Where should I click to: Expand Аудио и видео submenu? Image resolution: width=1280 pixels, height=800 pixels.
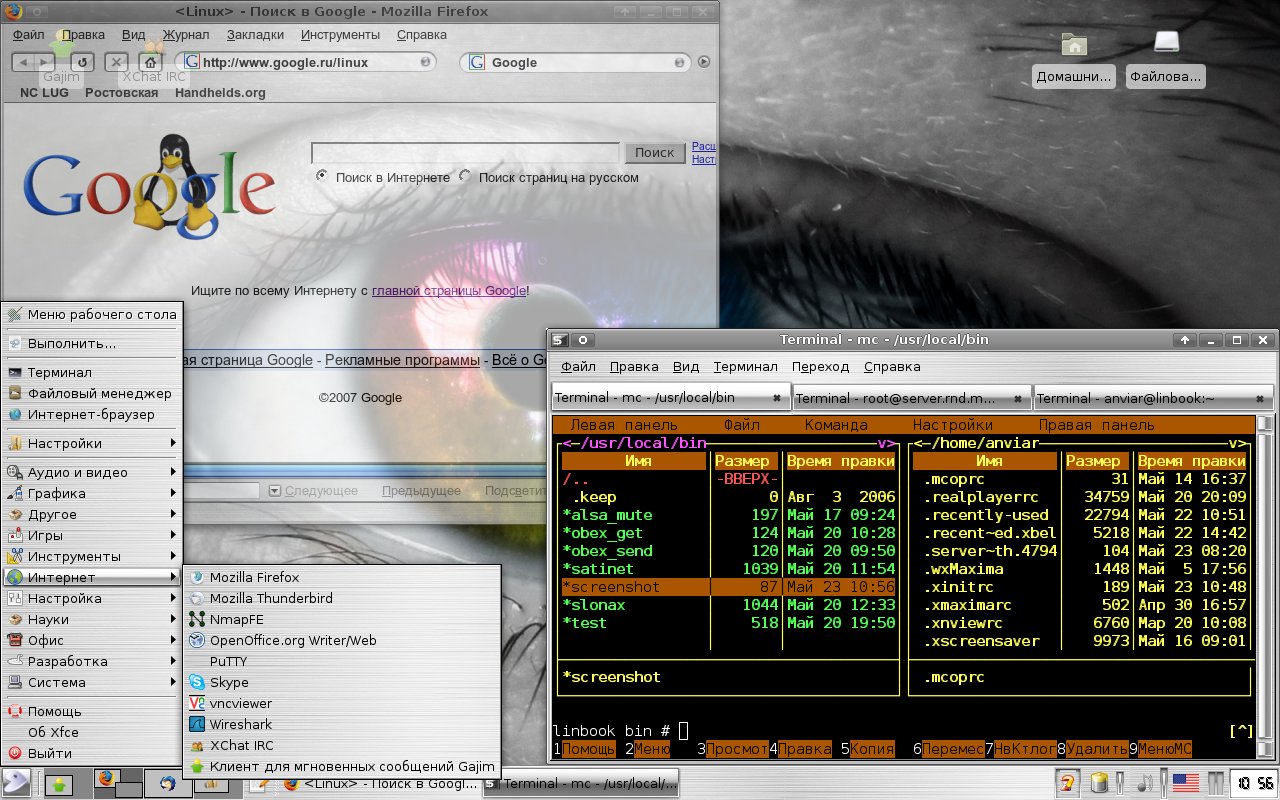(92, 472)
